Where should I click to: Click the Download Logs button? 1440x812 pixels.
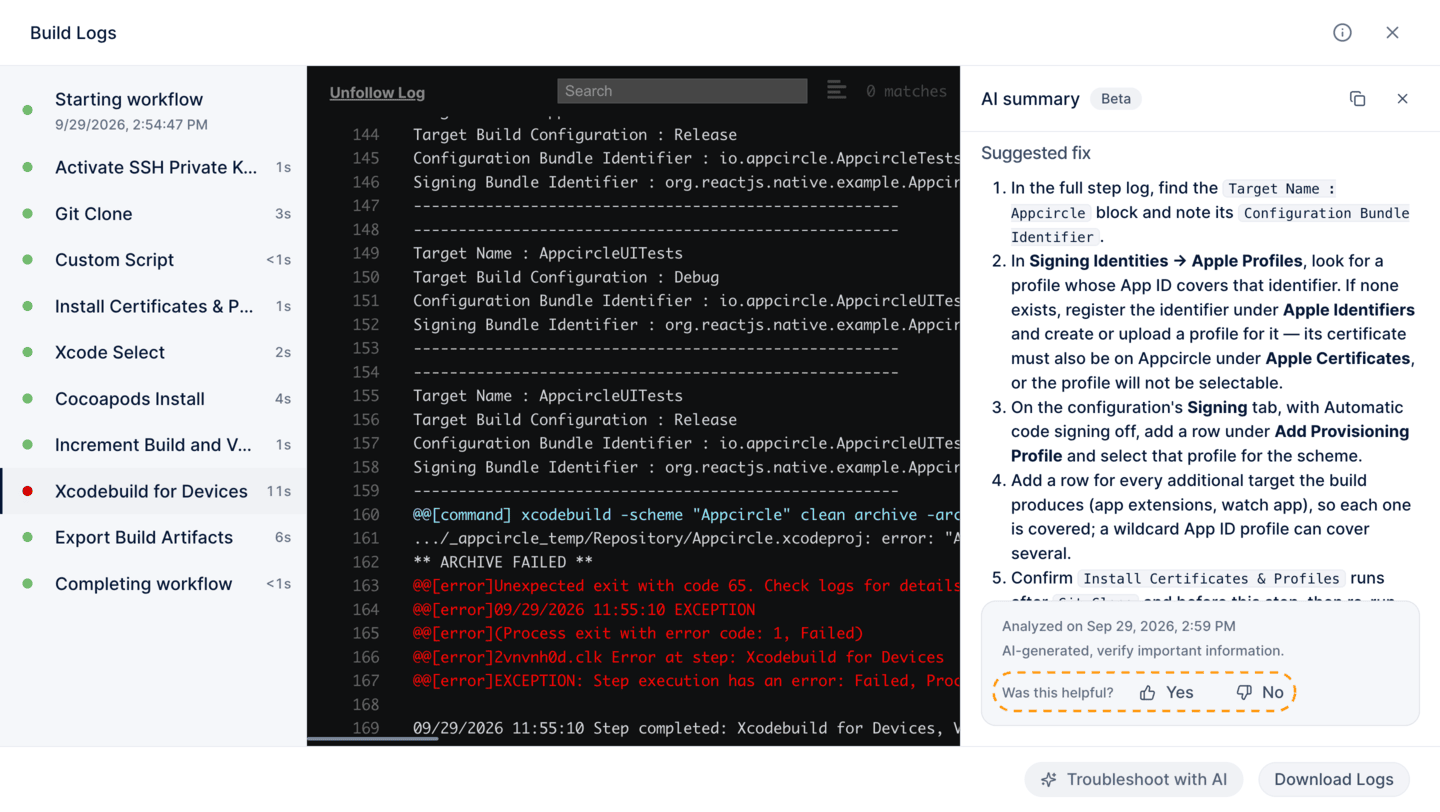[x=1333, y=779]
